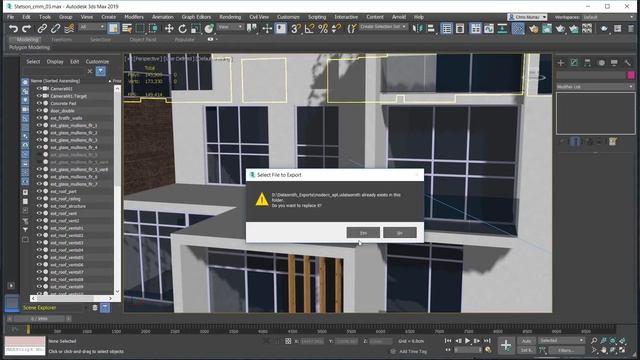The width and height of the screenshot is (640, 360).
Task: Activate the Select and Rotate tool
Action: pos(182,29)
